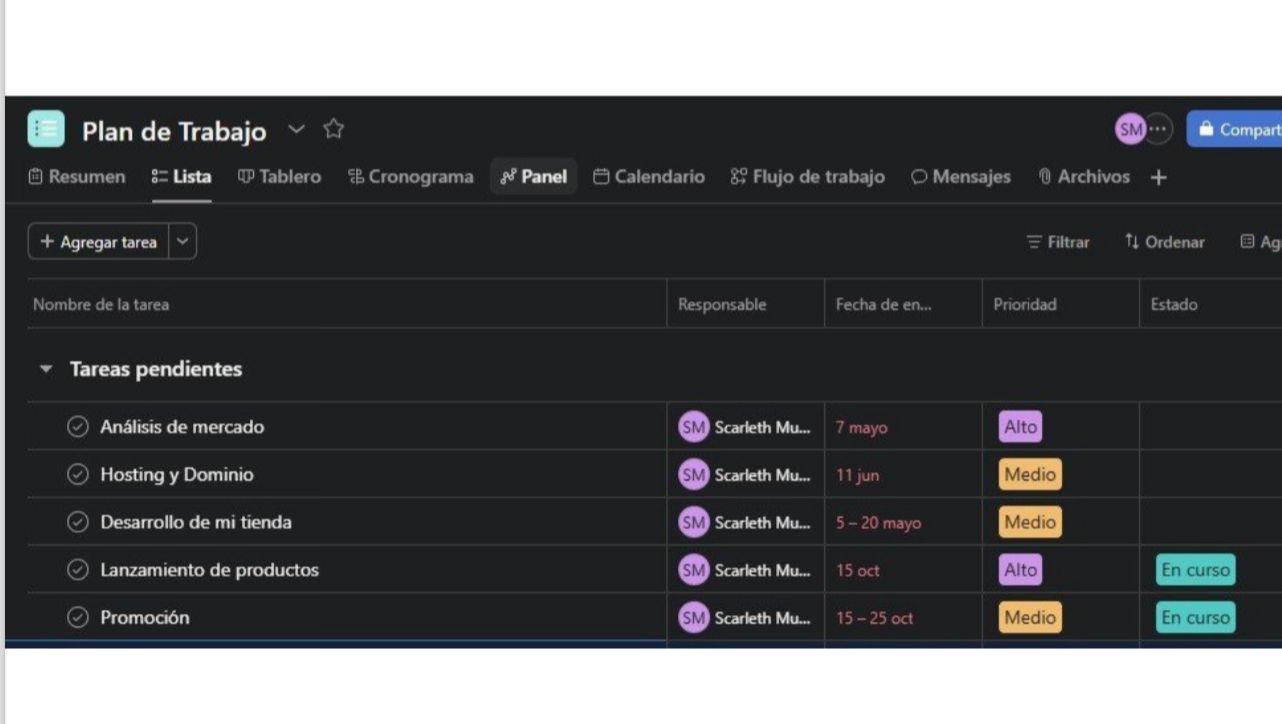Collapse the Tareas pendientes section
Screen dimensions: 1282x724
tap(45, 369)
